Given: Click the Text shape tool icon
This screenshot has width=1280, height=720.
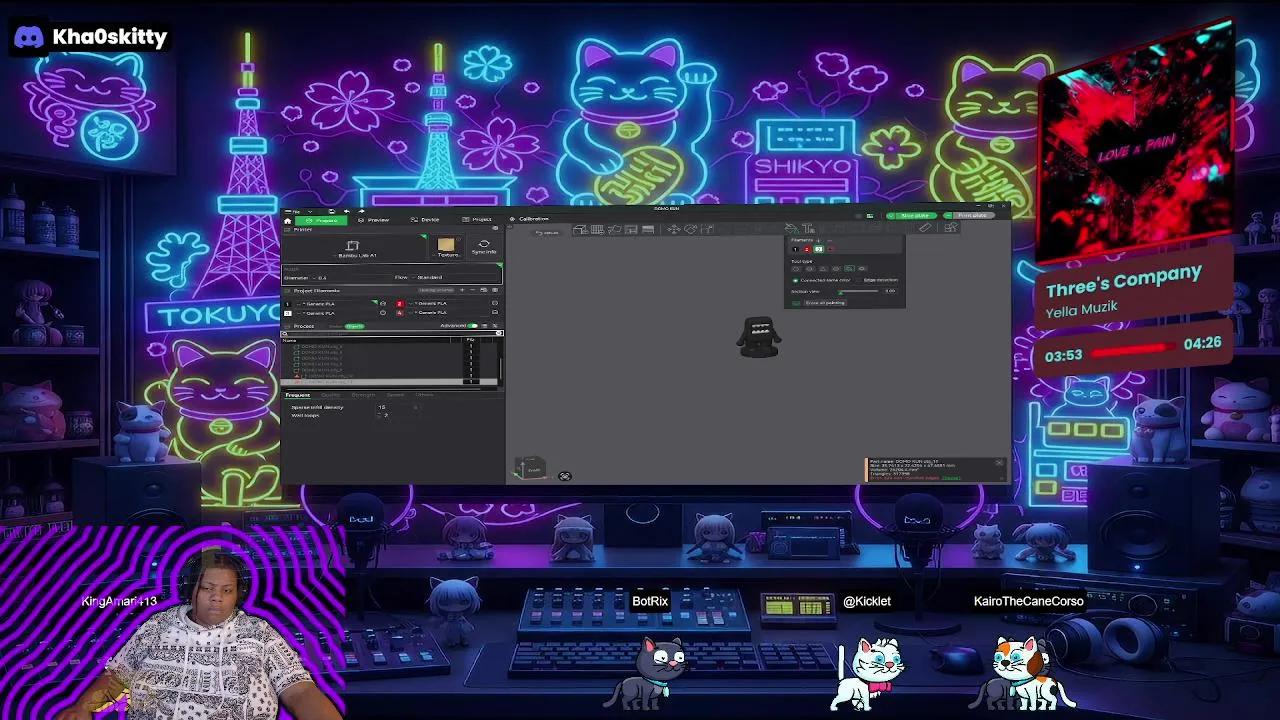Looking at the screenshot, I should tap(808, 229).
